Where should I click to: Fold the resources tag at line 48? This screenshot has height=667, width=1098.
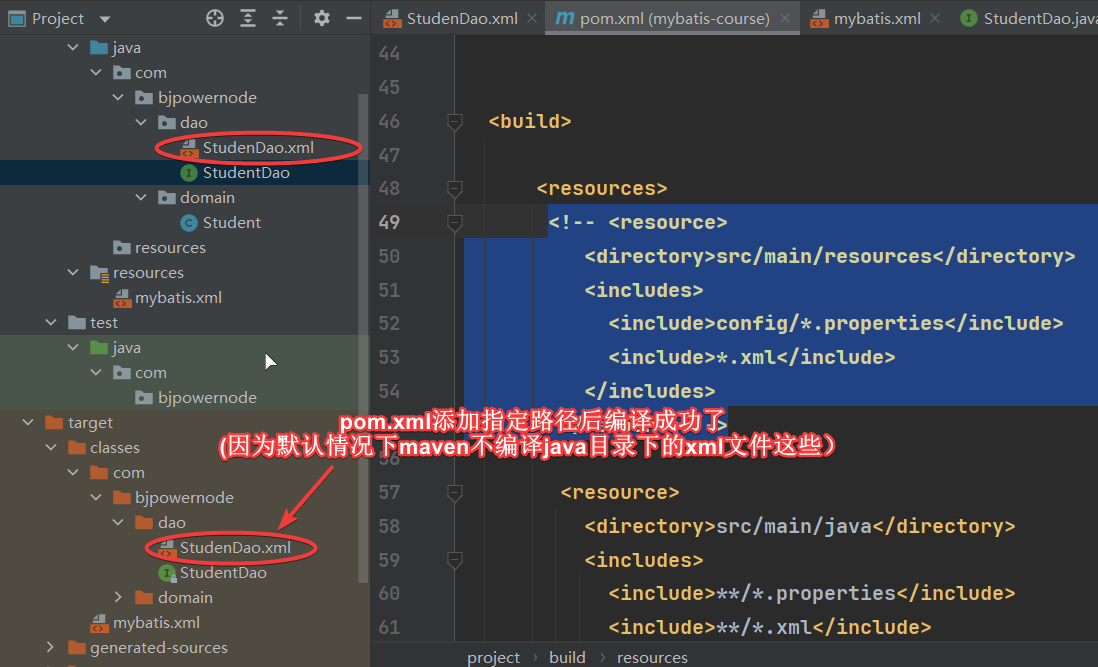(454, 189)
